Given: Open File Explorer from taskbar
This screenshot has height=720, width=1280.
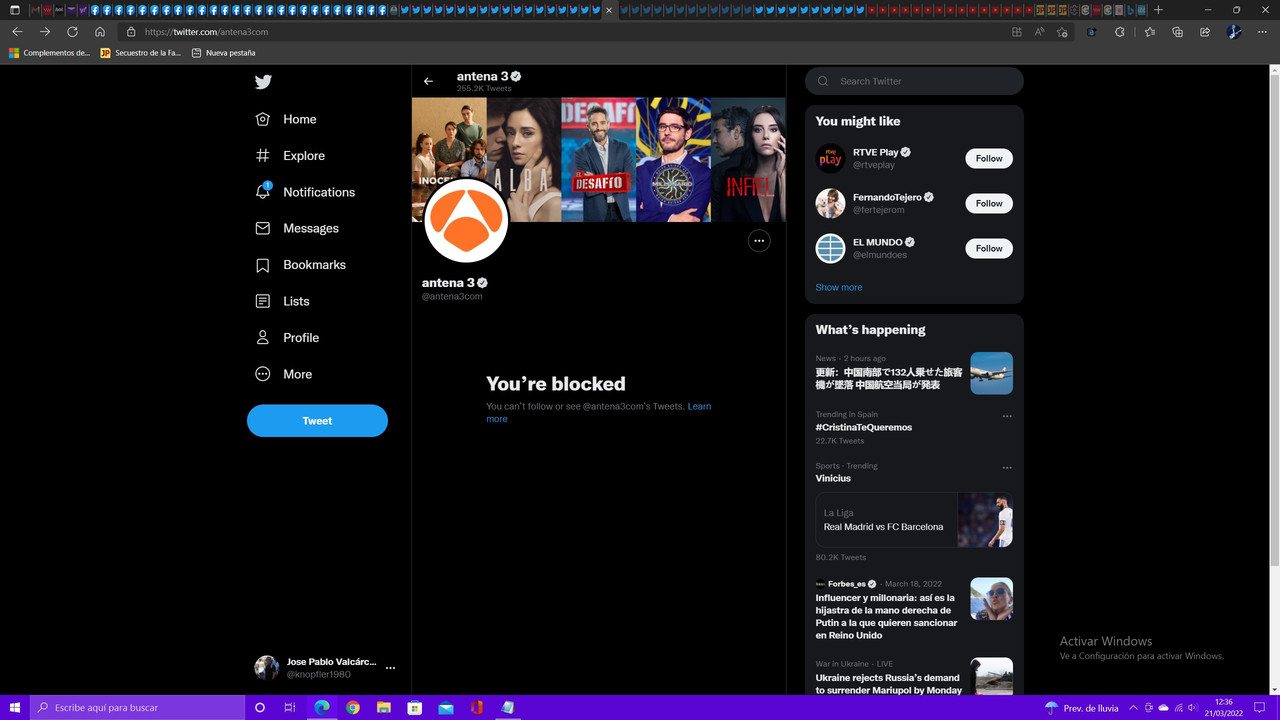Looking at the screenshot, I should click(383, 707).
